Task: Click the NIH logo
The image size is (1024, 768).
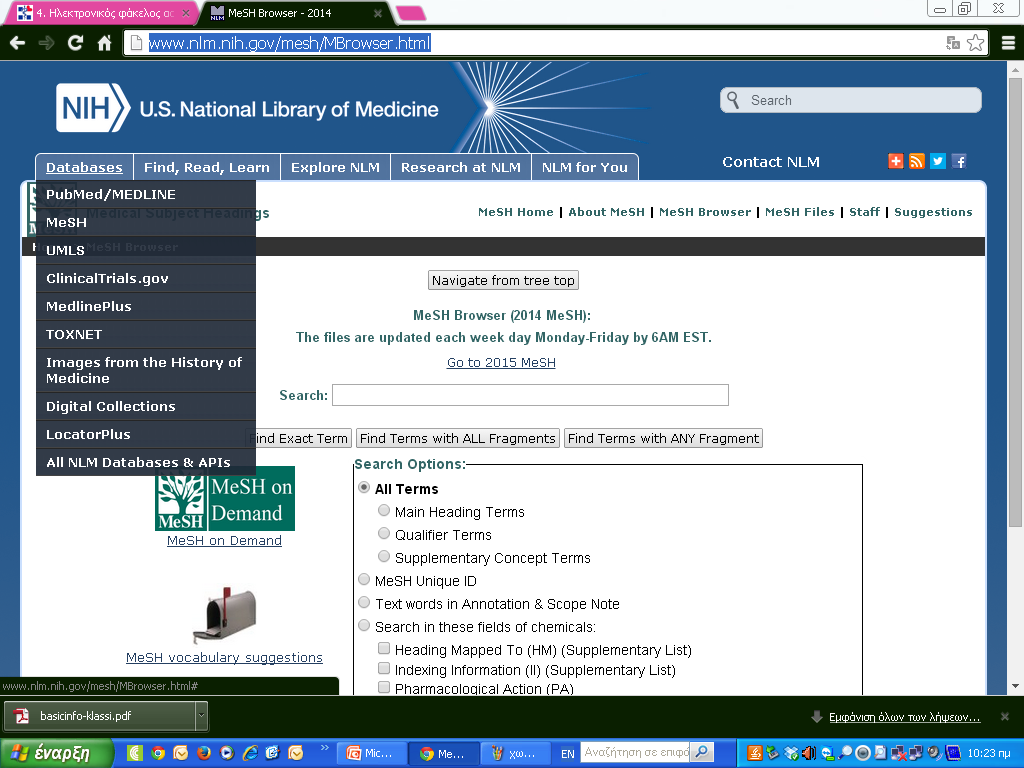Action: [x=93, y=108]
